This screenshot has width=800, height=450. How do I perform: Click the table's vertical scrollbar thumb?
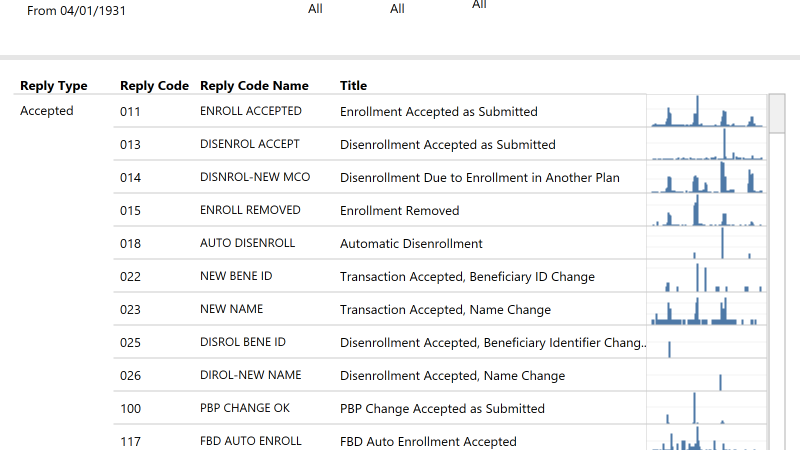(x=776, y=110)
